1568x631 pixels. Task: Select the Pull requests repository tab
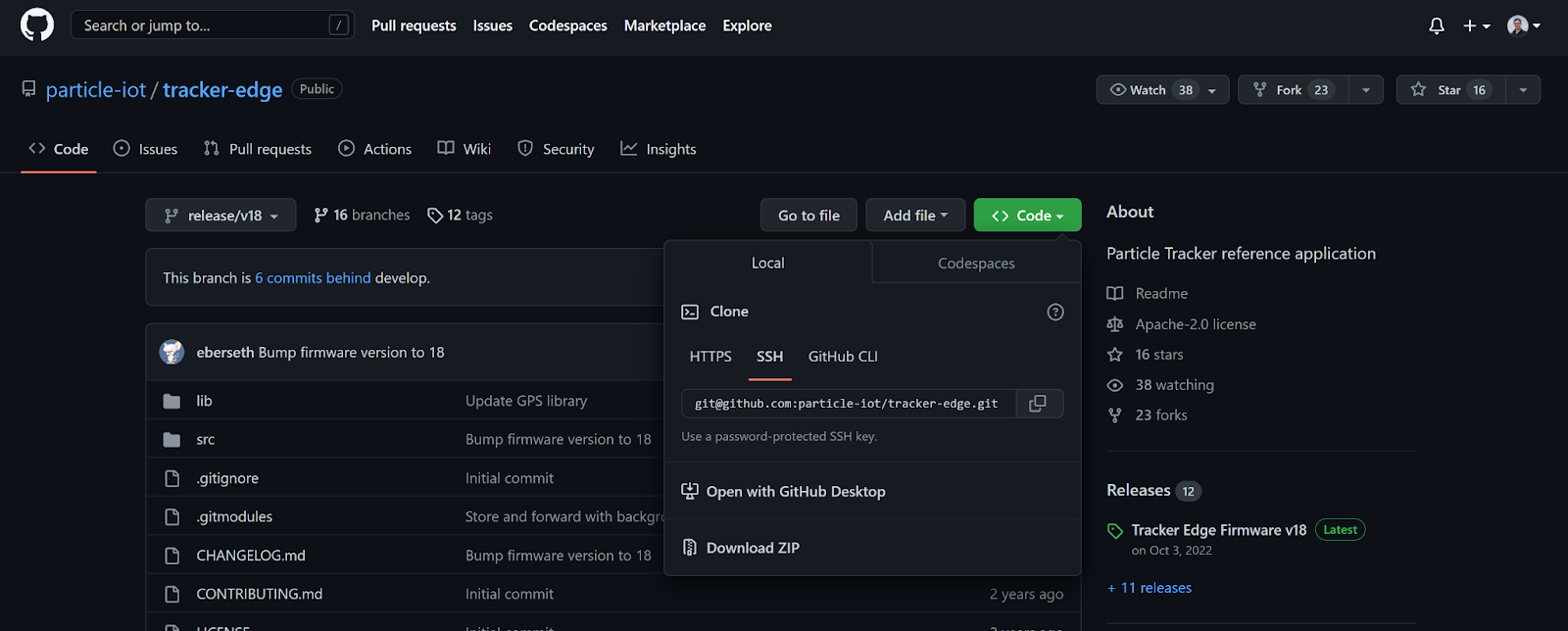point(257,149)
